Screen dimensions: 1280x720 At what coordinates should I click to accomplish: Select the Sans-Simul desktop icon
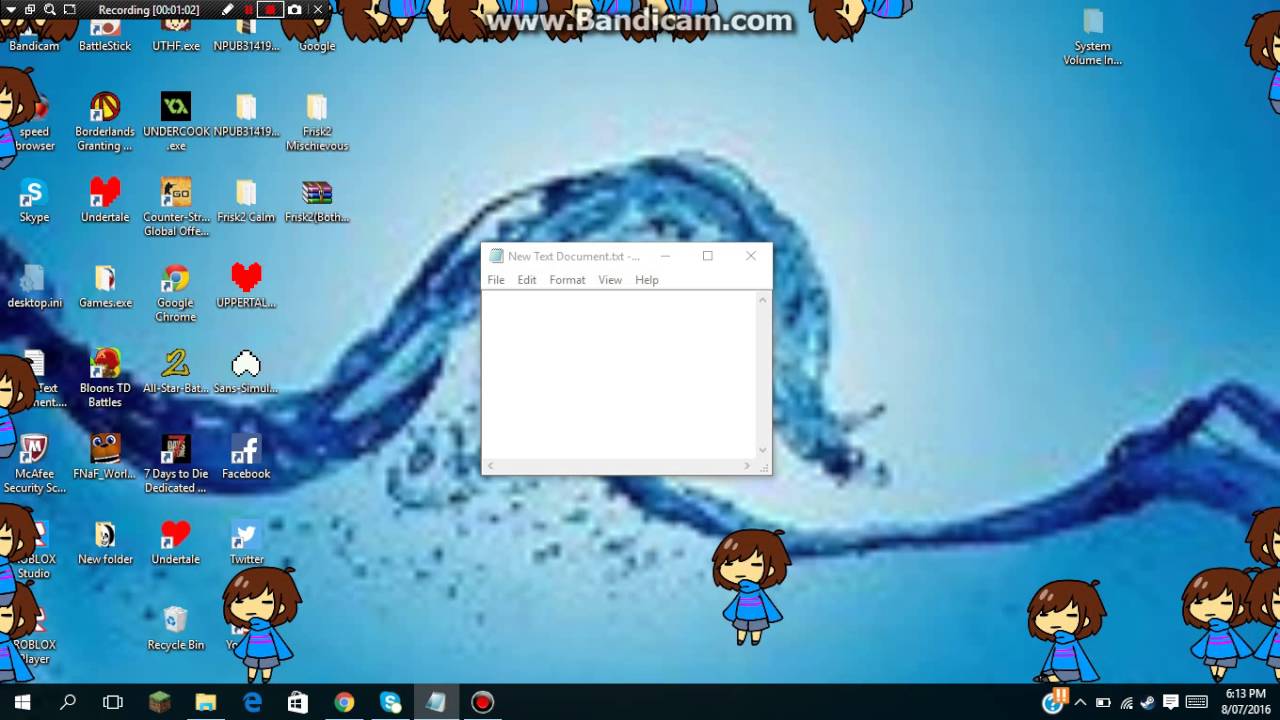click(246, 371)
